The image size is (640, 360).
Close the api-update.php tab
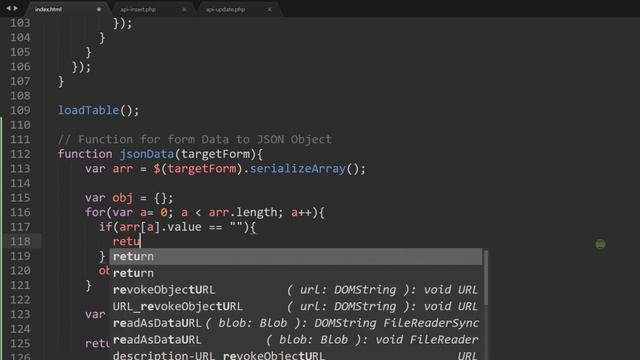pyautogui.click(x=269, y=9)
